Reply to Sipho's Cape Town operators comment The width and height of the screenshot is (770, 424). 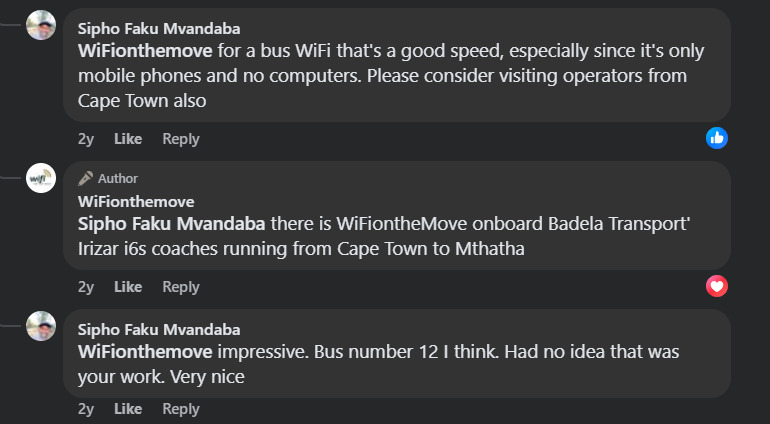point(181,139)
